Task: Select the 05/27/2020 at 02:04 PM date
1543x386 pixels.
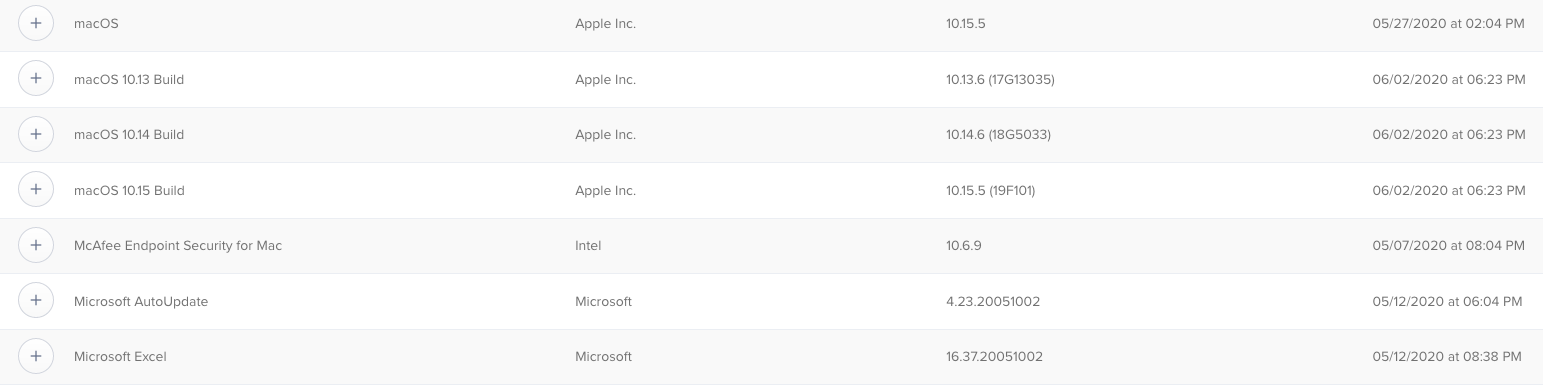Action: [x=1449, y=23]
